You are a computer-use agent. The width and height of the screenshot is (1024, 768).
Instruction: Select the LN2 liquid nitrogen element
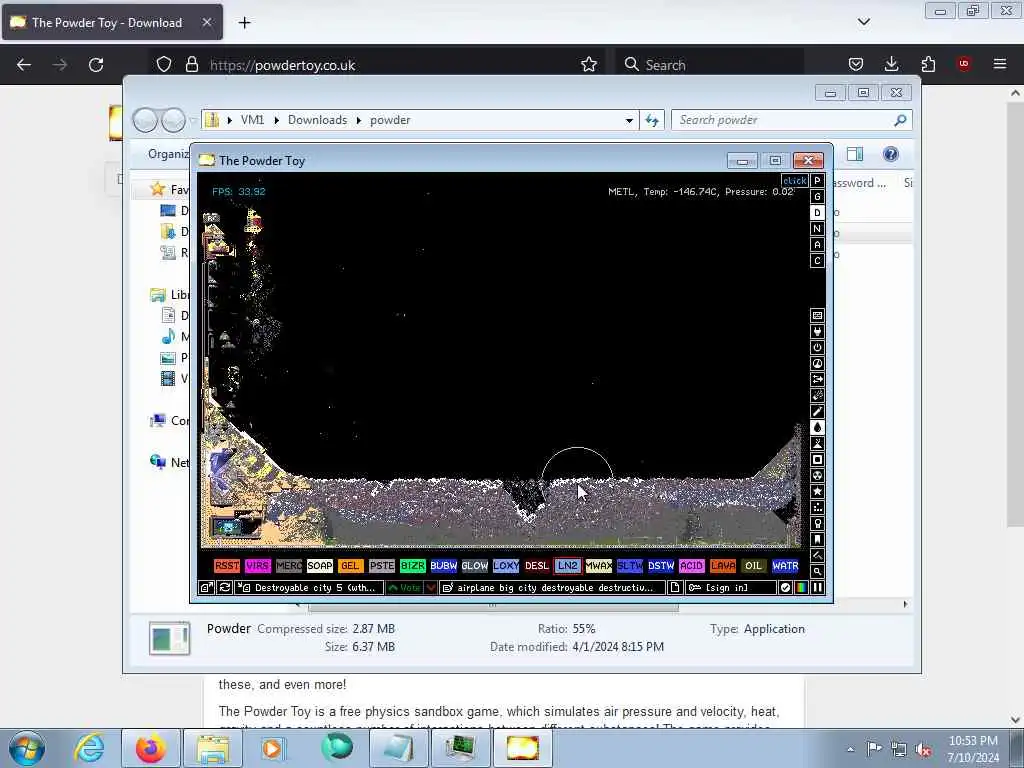(568, 566)
